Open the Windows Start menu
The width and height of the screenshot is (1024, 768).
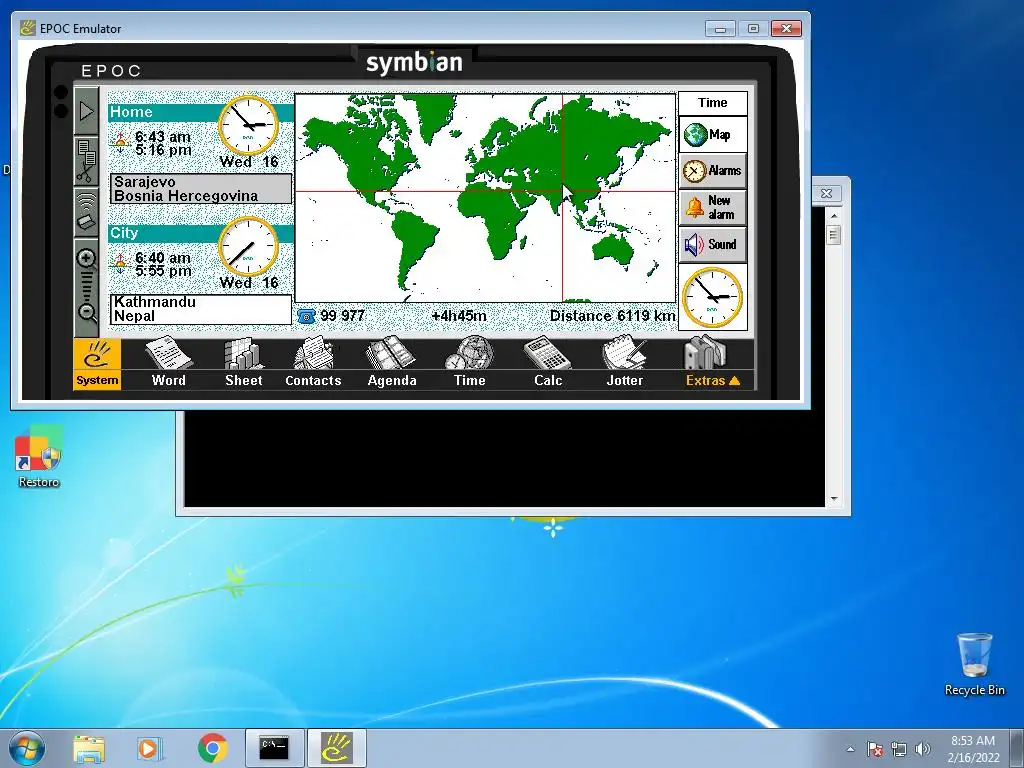click(27, 748)
